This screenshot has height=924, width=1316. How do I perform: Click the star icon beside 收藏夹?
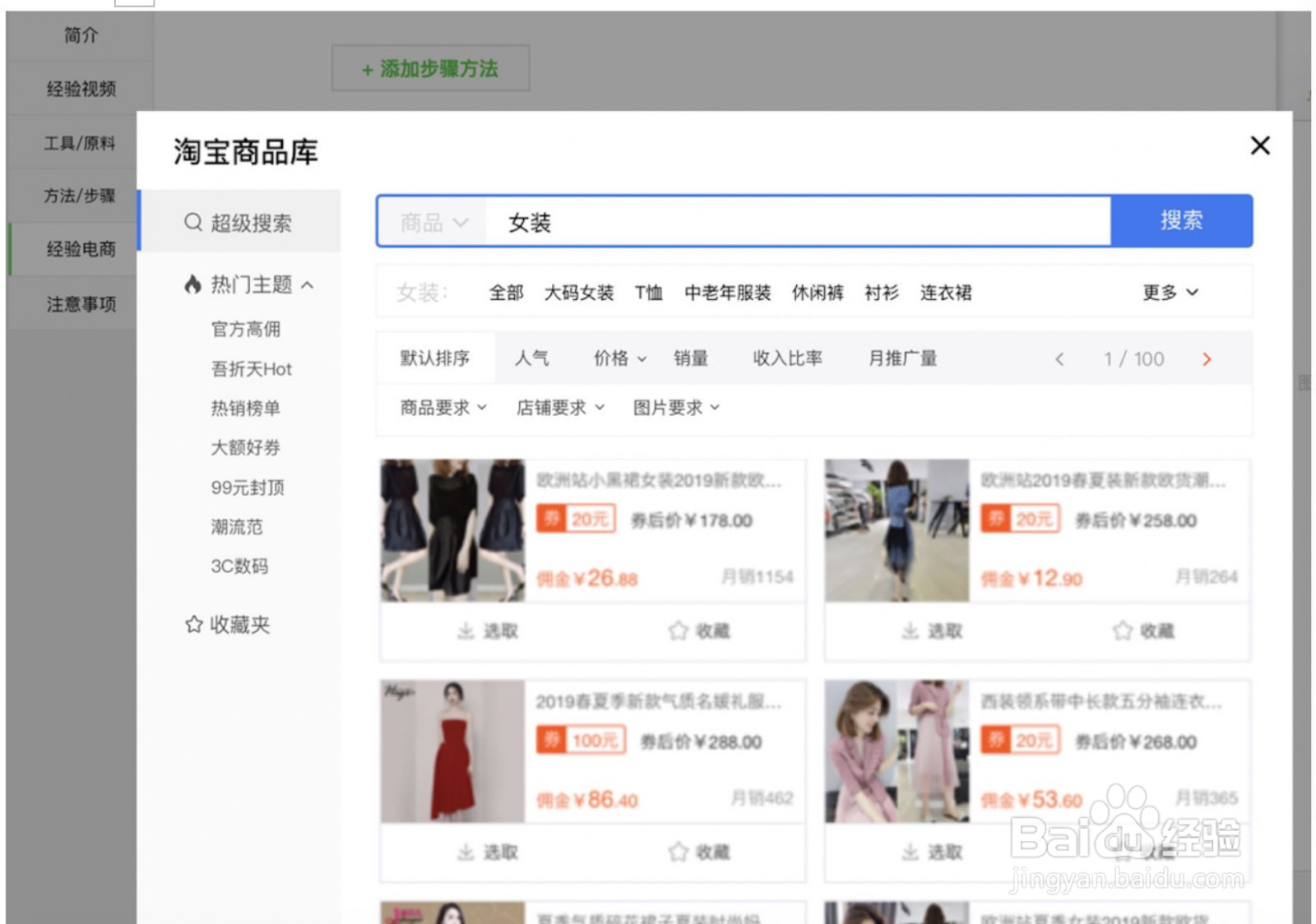pyautogui.click(x=193, y=625)
